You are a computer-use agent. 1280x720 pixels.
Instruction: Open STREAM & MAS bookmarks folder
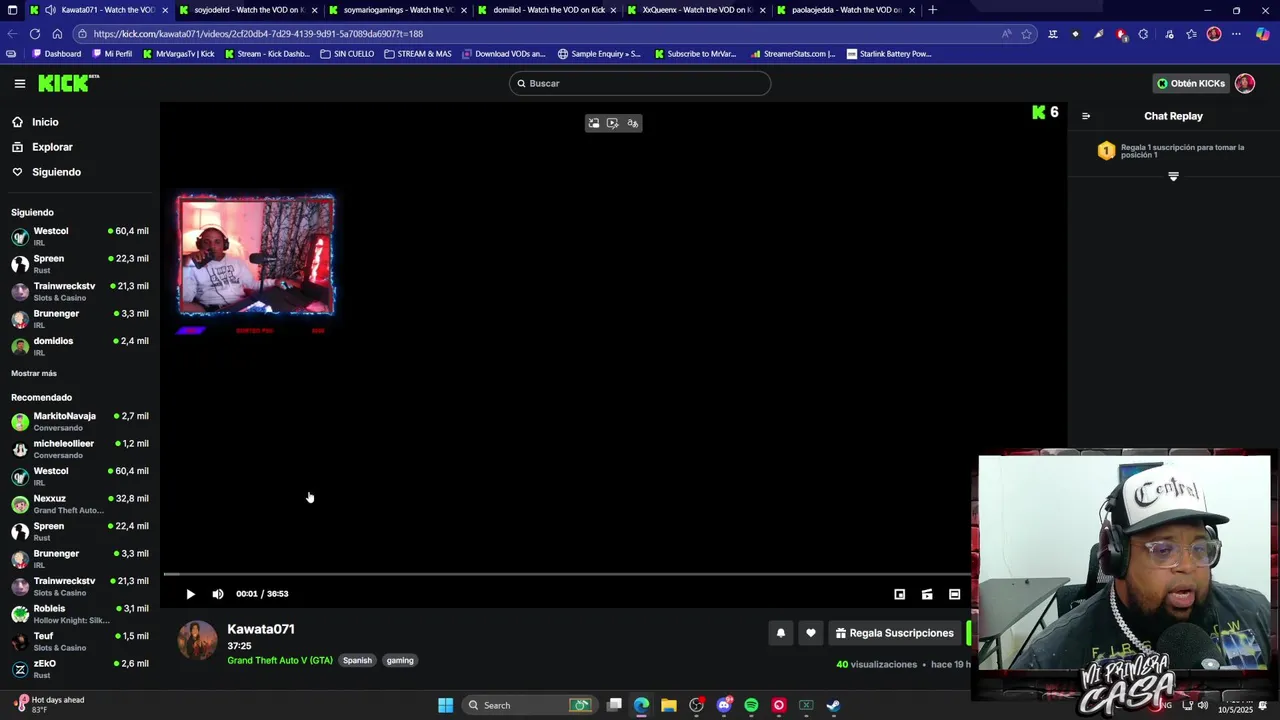tap(418, 54)
